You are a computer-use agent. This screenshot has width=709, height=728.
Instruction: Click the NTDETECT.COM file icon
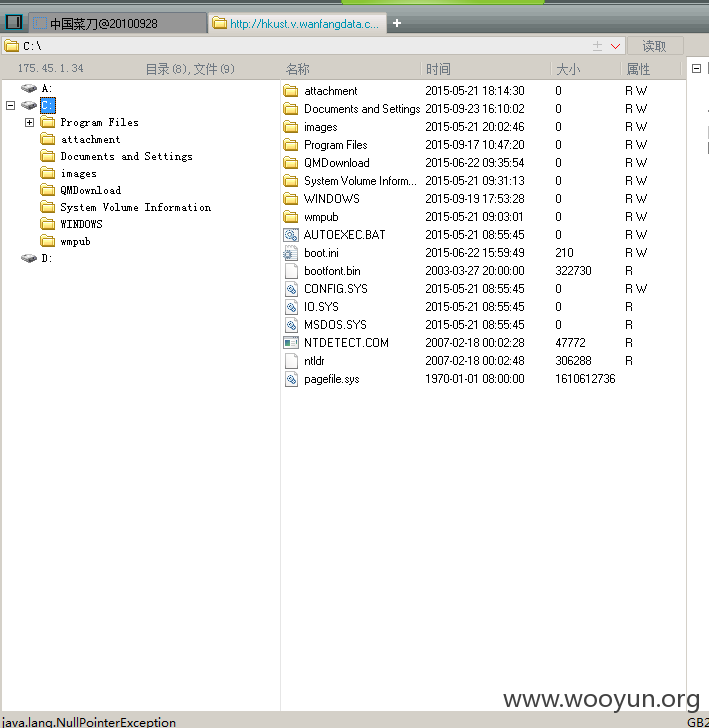click(x=291, y=343)
